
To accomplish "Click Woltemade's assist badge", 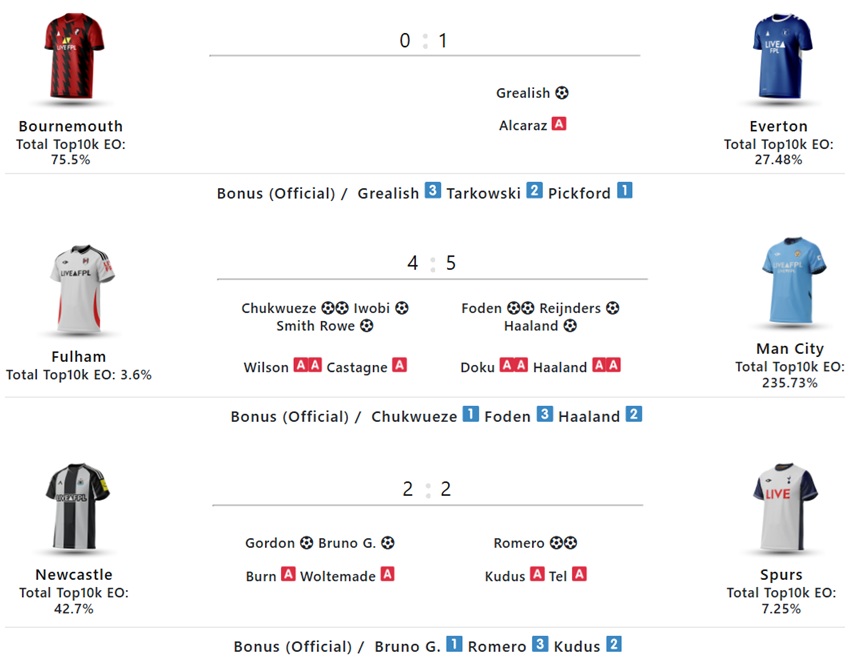I will coord(387,575).
